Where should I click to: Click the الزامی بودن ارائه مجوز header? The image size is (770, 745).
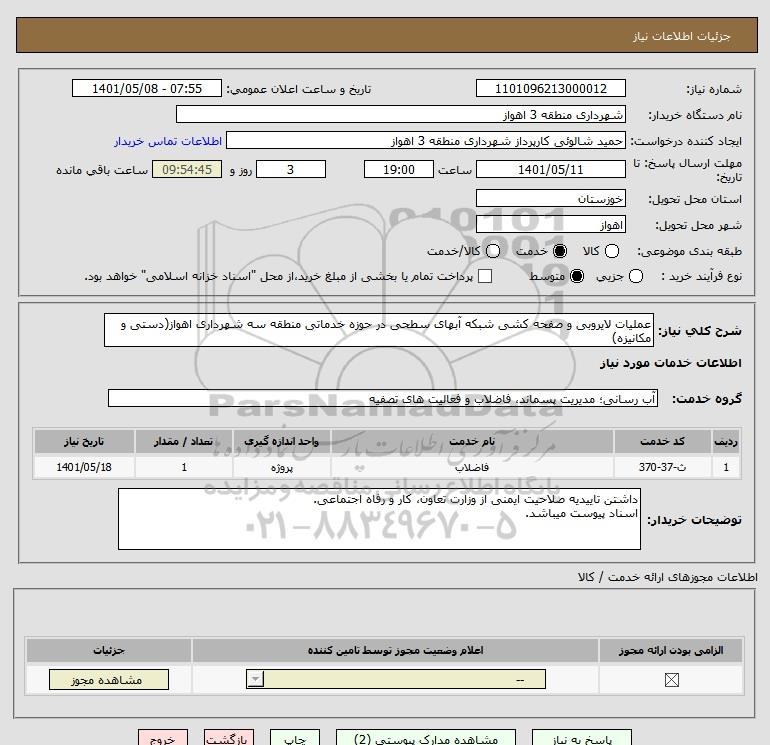pyautogui.click(x=671, y=650)
